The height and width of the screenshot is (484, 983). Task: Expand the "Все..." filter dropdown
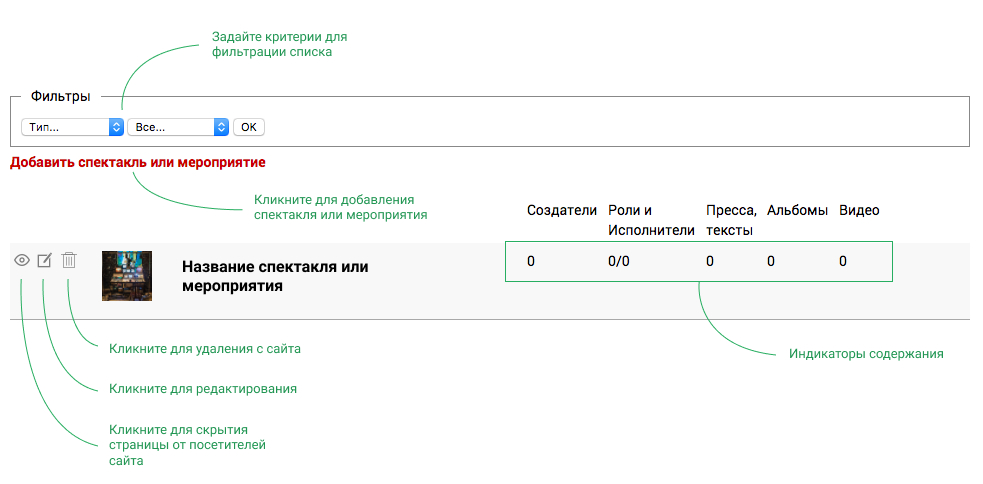tap(178, 127)
